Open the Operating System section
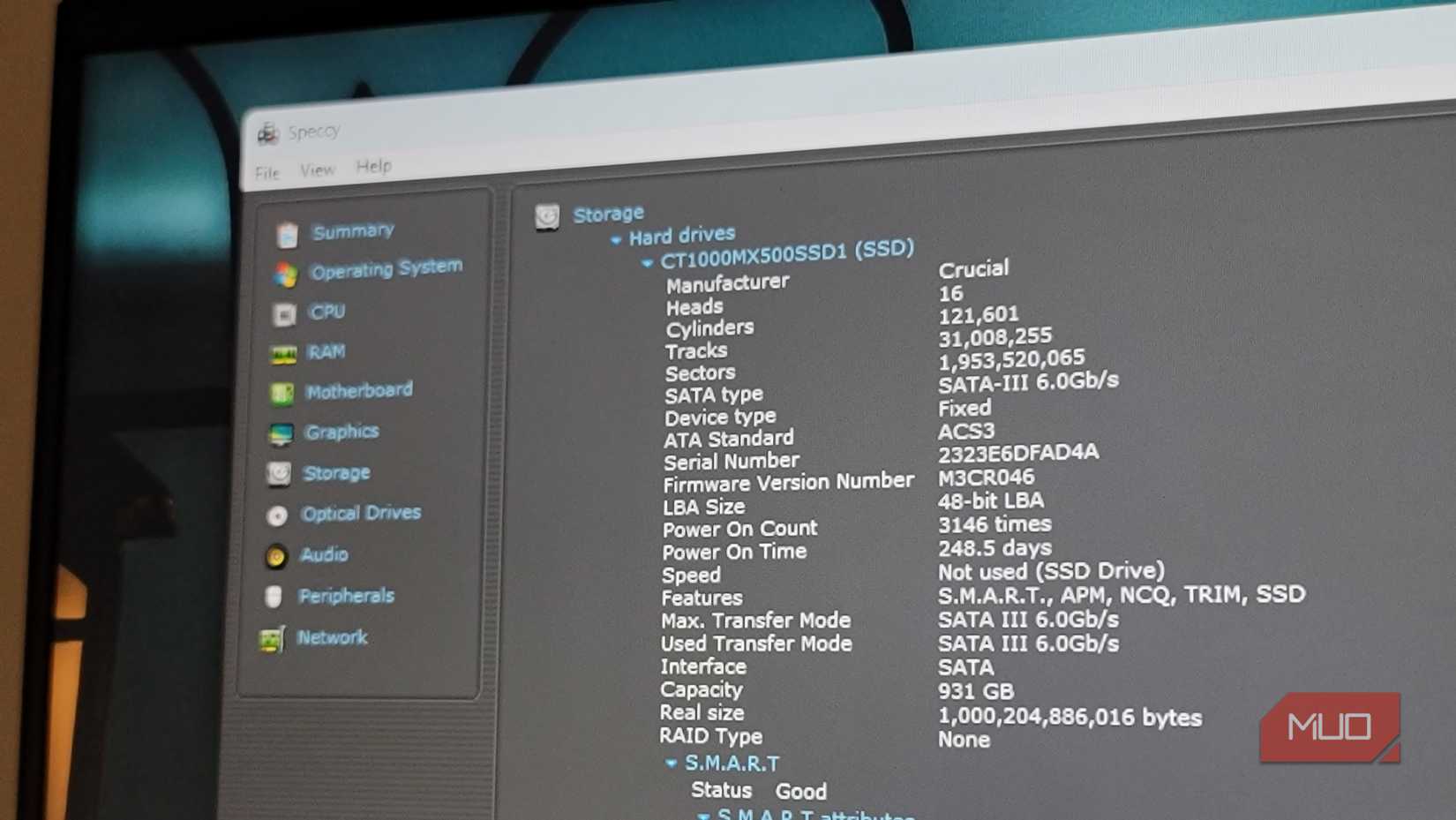Screen dimensions: 1456x820 click(385, 267)
